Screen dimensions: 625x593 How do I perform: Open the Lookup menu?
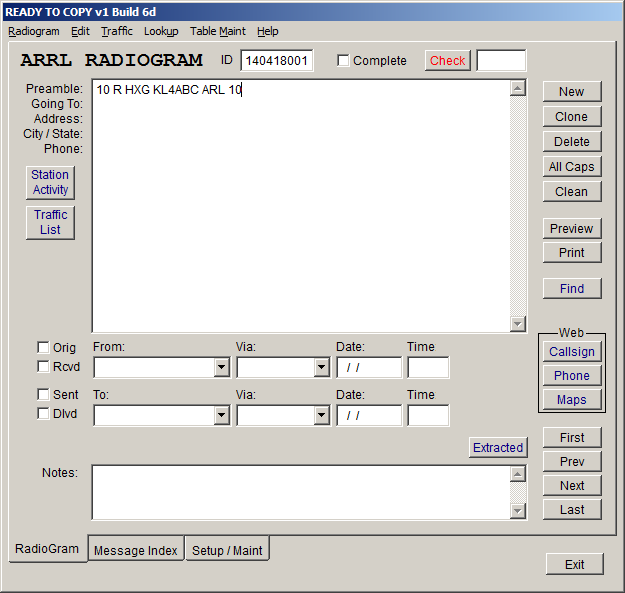coord(161,31)
